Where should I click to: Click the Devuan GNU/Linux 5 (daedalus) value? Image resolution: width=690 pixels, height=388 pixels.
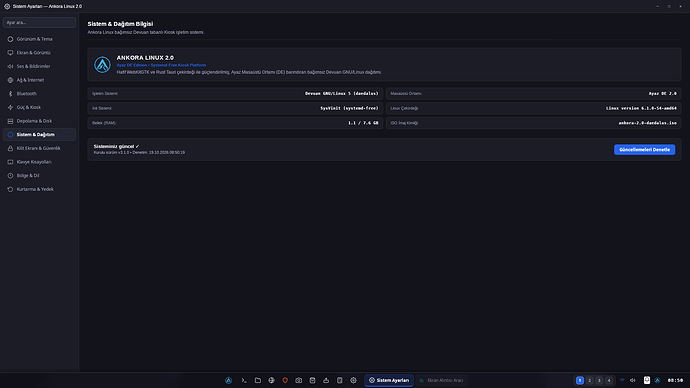pos(341,94)
